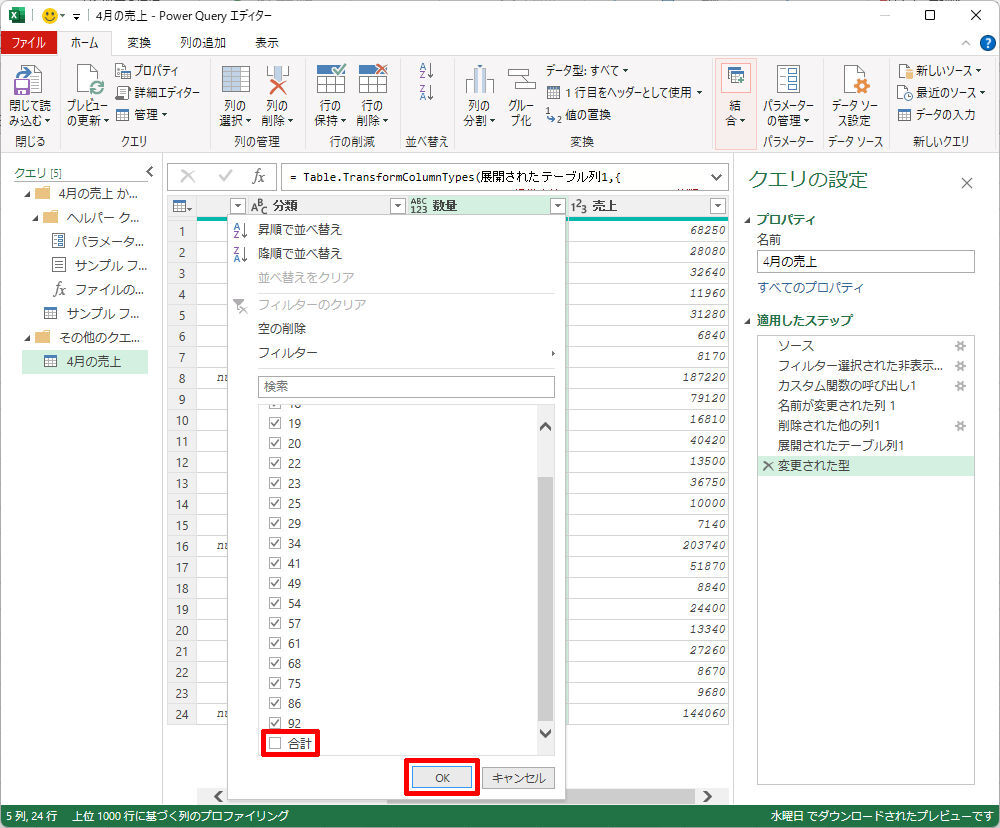Open the データ型: すべて dropdown

pyautogui.click(x=587, y=71)
